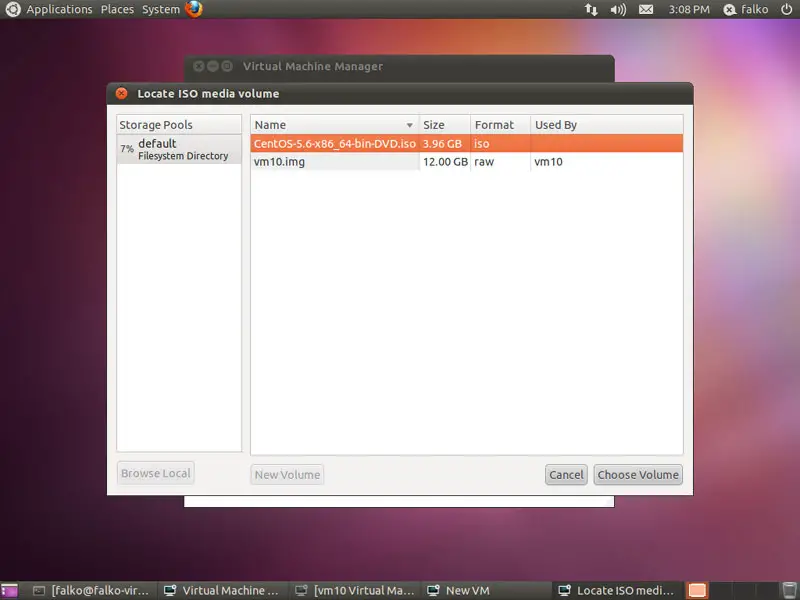Open the Places menu
This screenshot has height=600, width=800.
117,9
